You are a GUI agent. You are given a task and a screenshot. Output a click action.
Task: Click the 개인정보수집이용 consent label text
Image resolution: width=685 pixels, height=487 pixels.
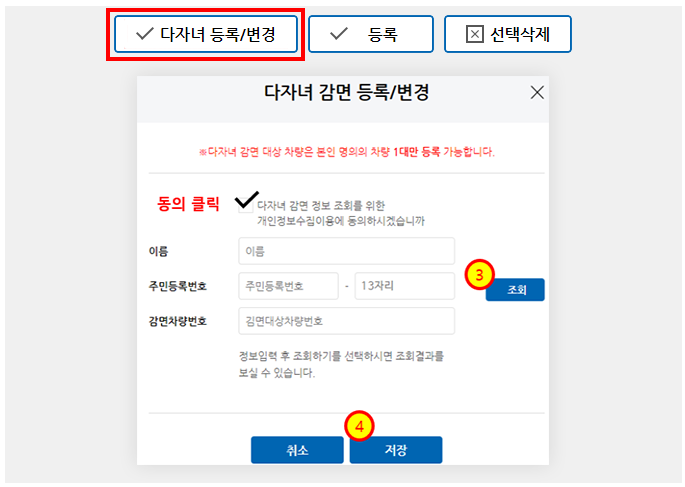(341, 213)
